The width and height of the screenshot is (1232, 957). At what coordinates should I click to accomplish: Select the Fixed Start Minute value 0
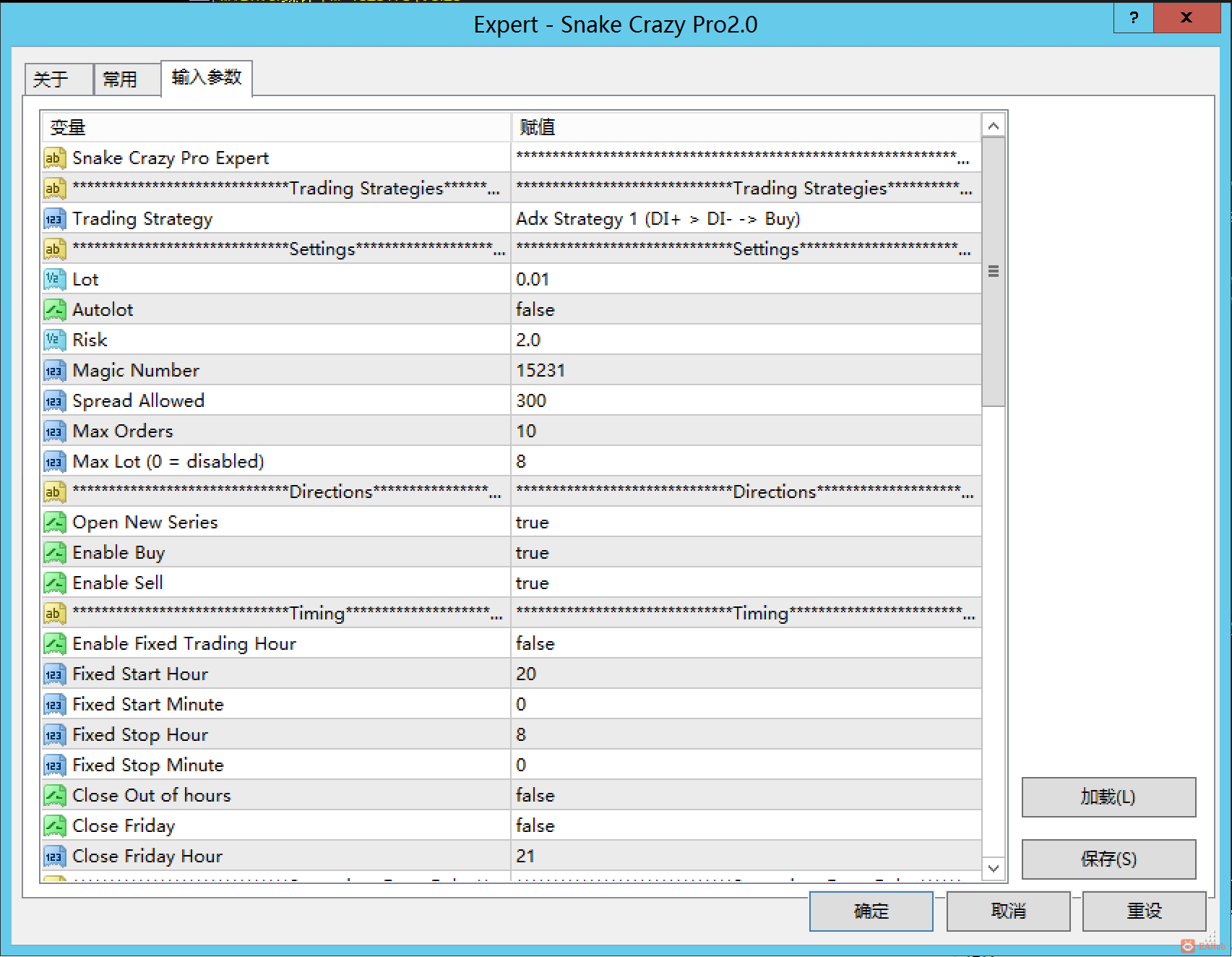(x=746, y=705)
